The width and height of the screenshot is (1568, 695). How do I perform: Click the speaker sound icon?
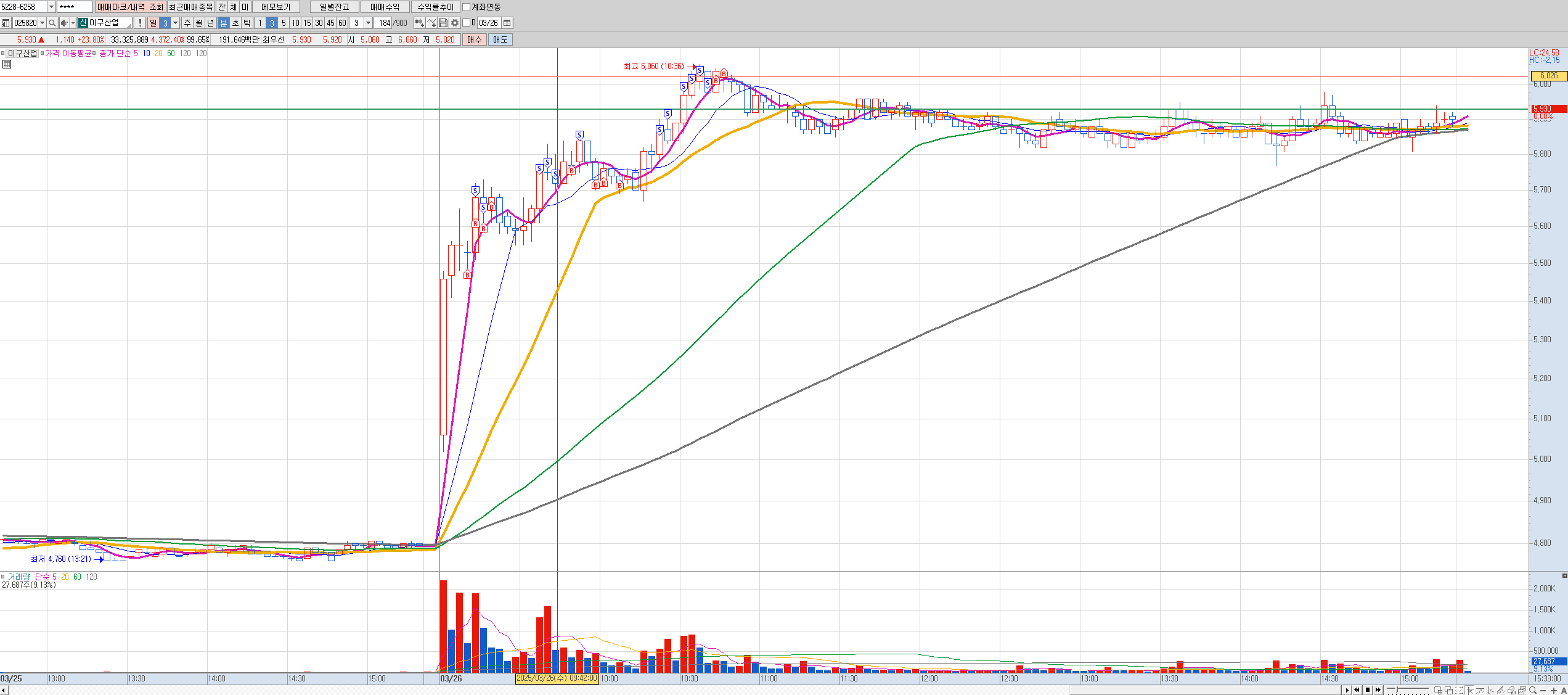[65, 23]
